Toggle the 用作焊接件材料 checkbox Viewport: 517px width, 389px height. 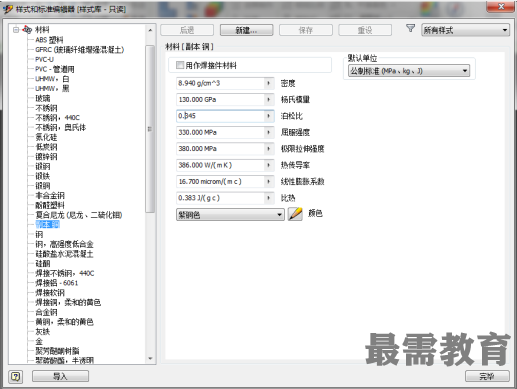click(180, 65)
